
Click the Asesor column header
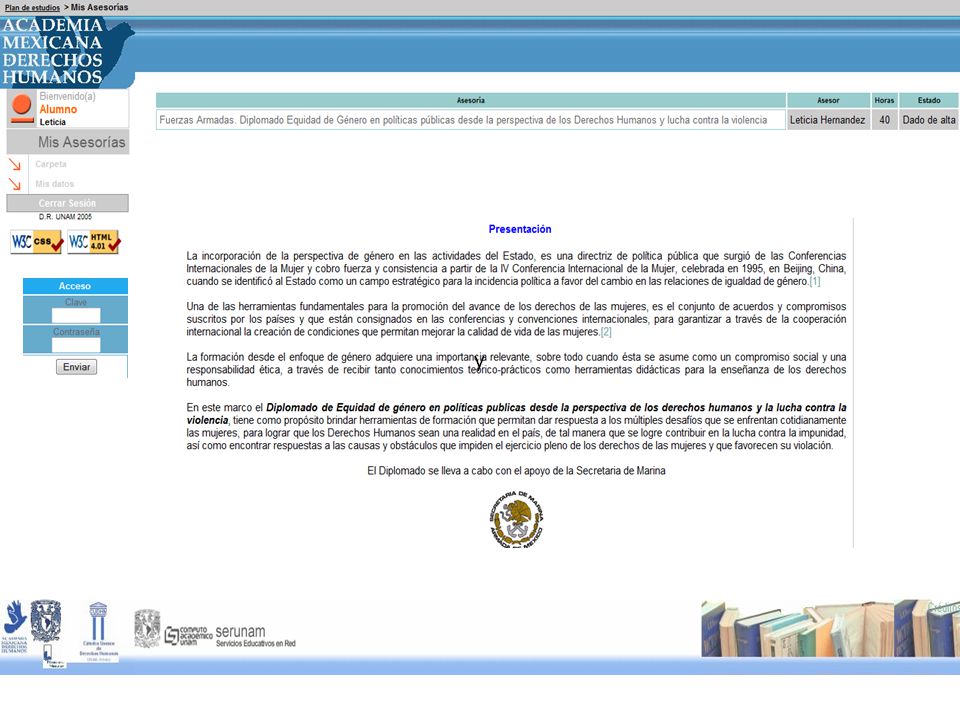coord(828,100)
